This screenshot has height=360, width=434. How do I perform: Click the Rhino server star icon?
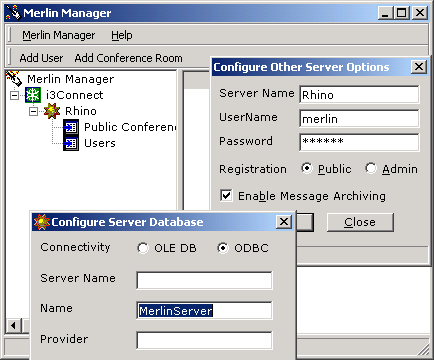click(52, 111)
